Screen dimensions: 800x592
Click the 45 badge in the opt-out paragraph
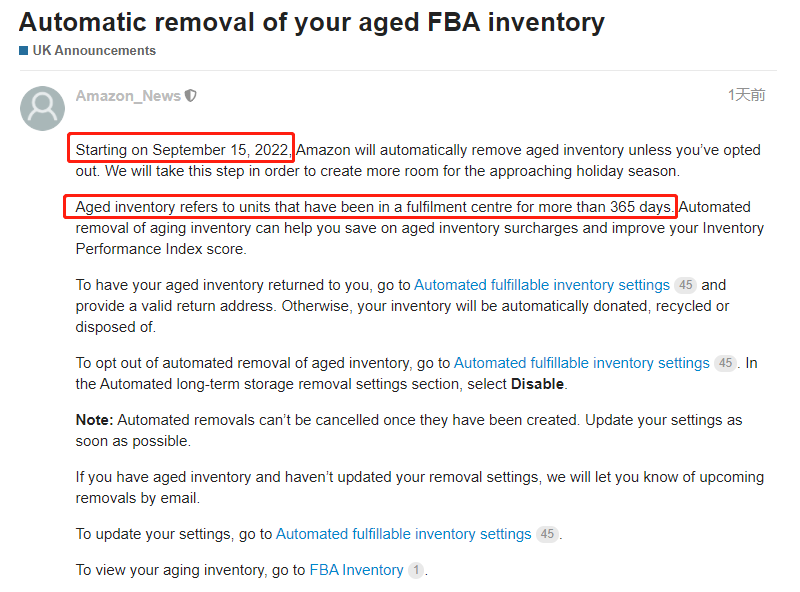[x=725, y=363]
